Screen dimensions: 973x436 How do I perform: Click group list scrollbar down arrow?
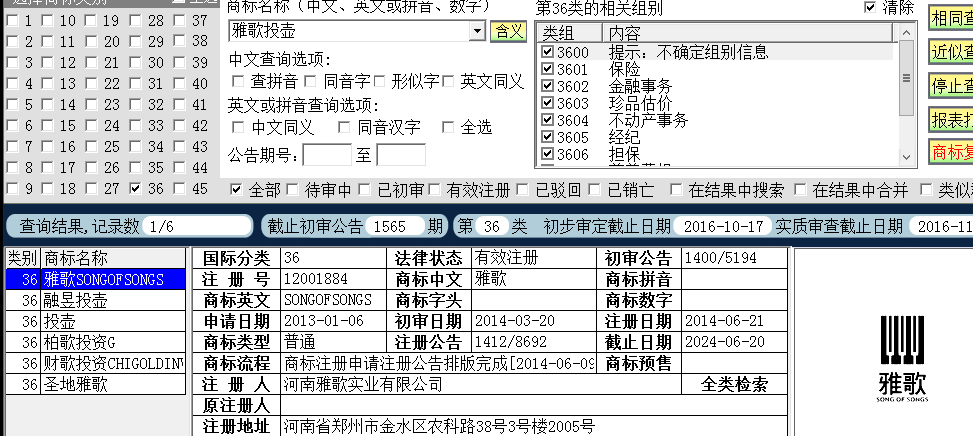click(907, 158)
